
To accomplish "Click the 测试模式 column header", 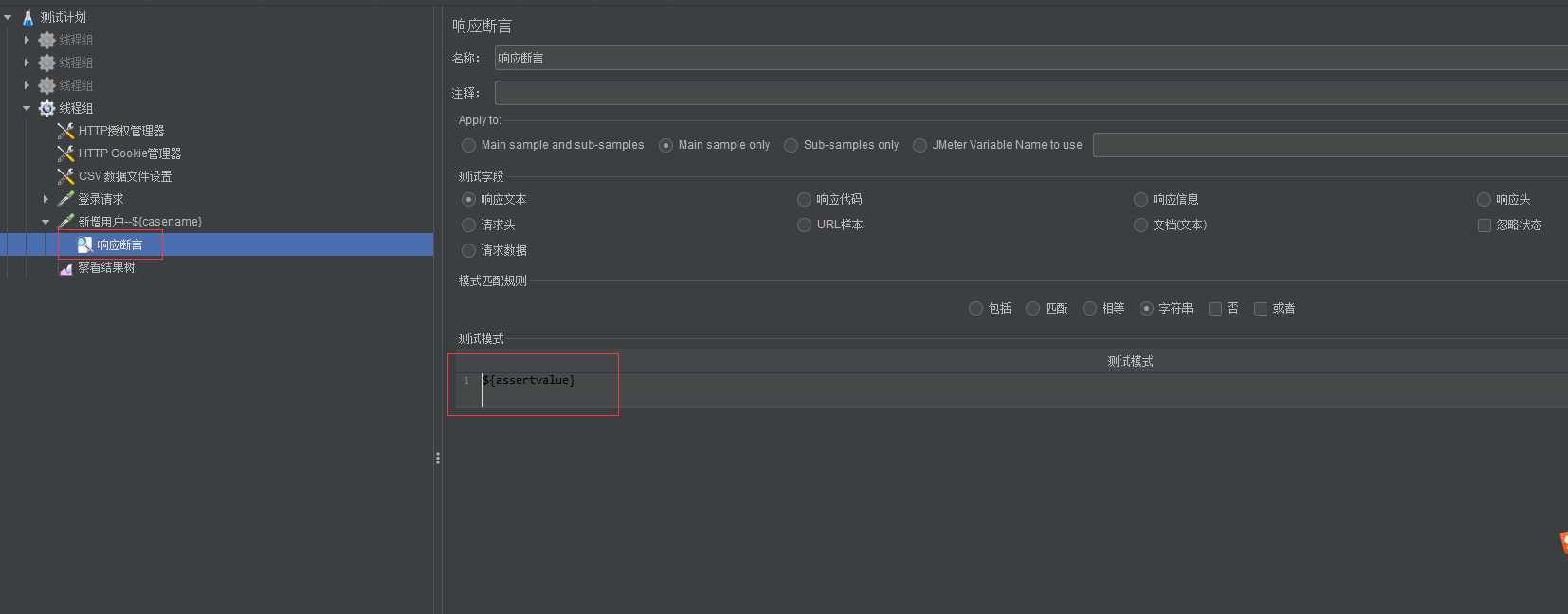I will pyautogui.click(x=1130, y=361).
